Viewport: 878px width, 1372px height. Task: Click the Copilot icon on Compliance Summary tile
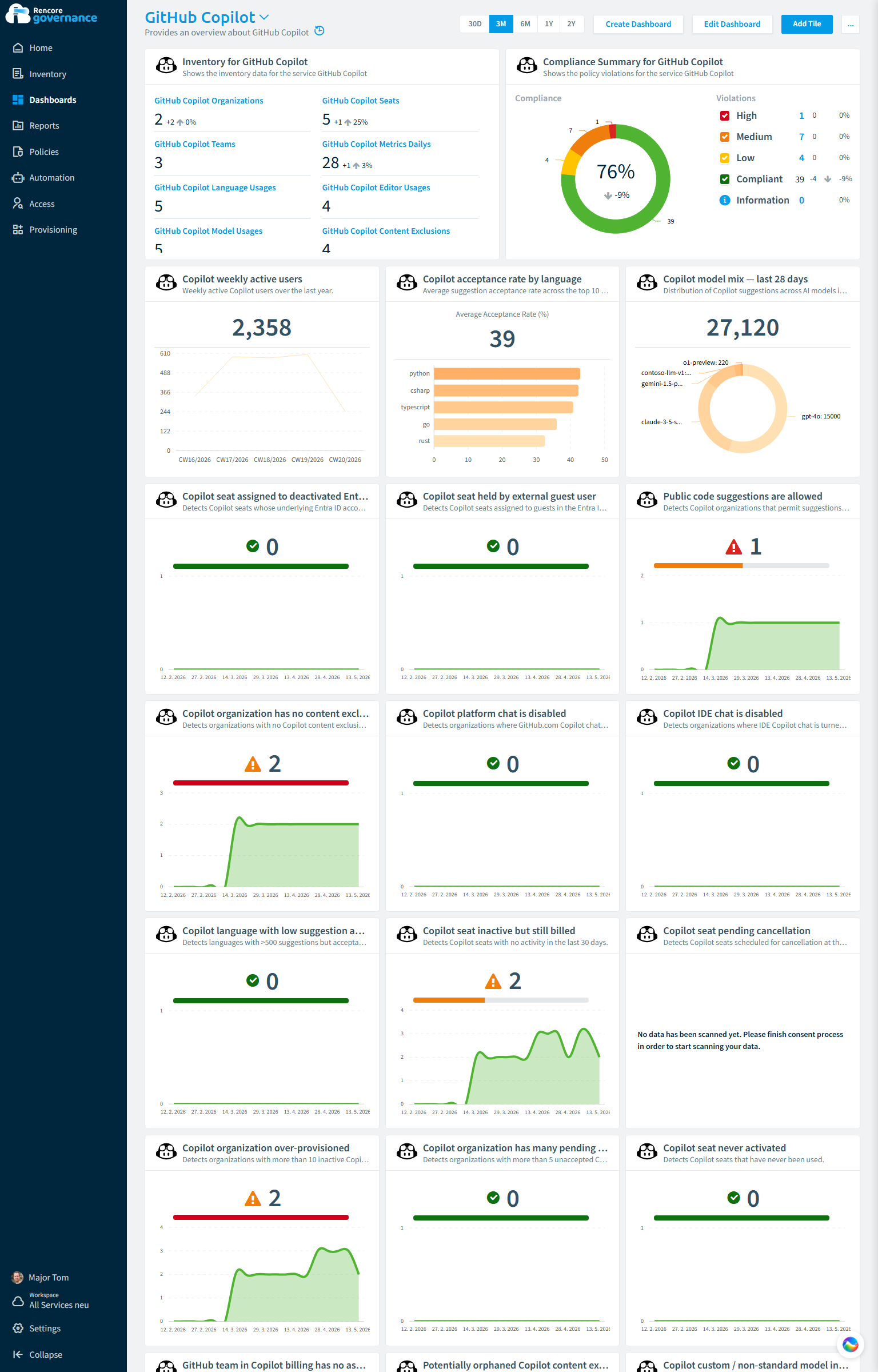526,66
